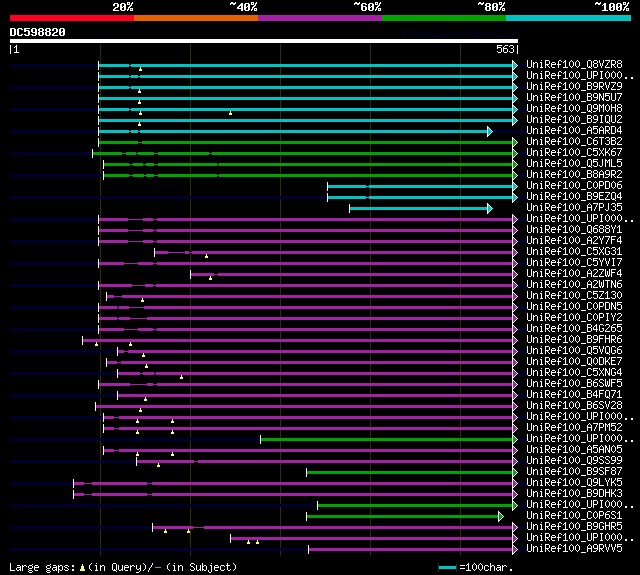Click the yellow gap marker under the C5XNG4 alignment

(x=182, y=377)
